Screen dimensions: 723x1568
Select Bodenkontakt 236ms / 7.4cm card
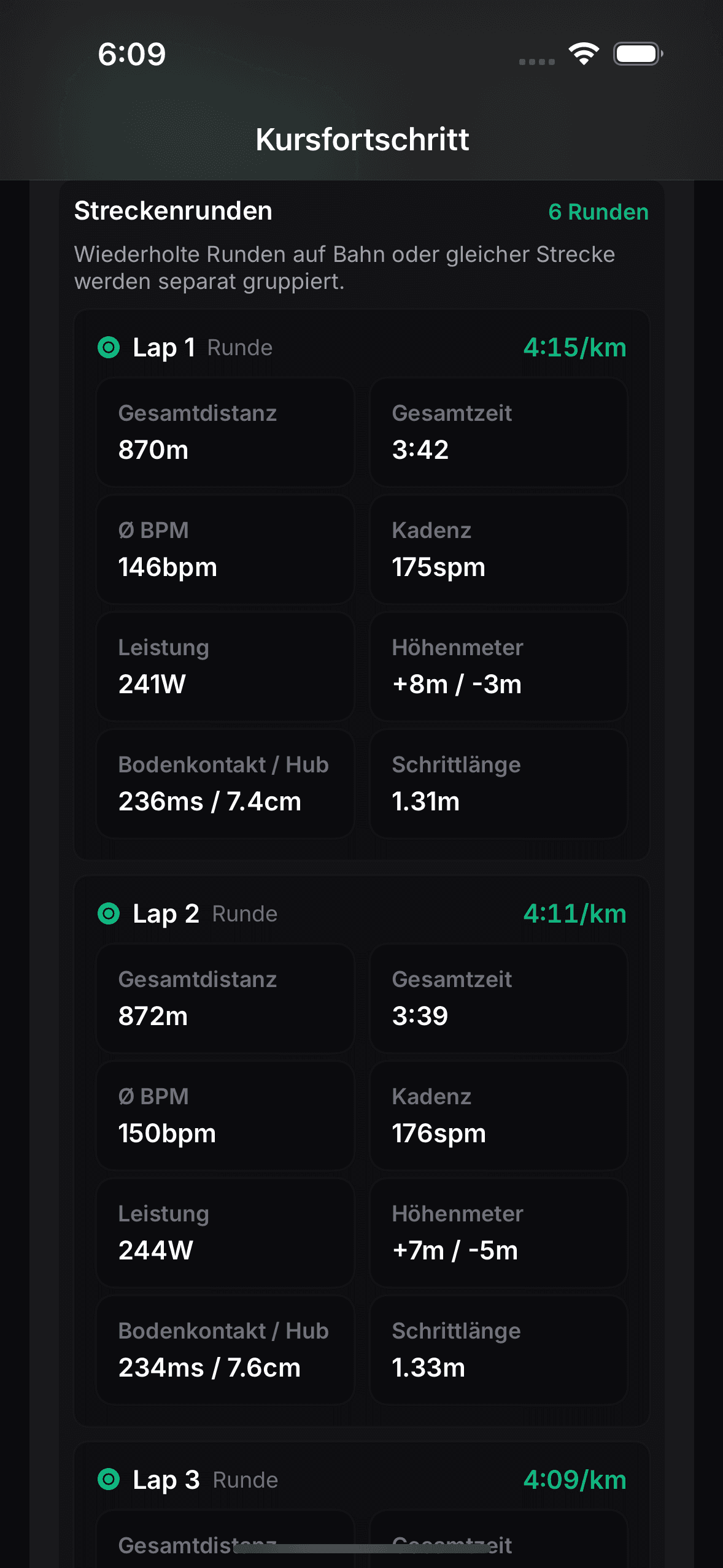tap(225, 784)
